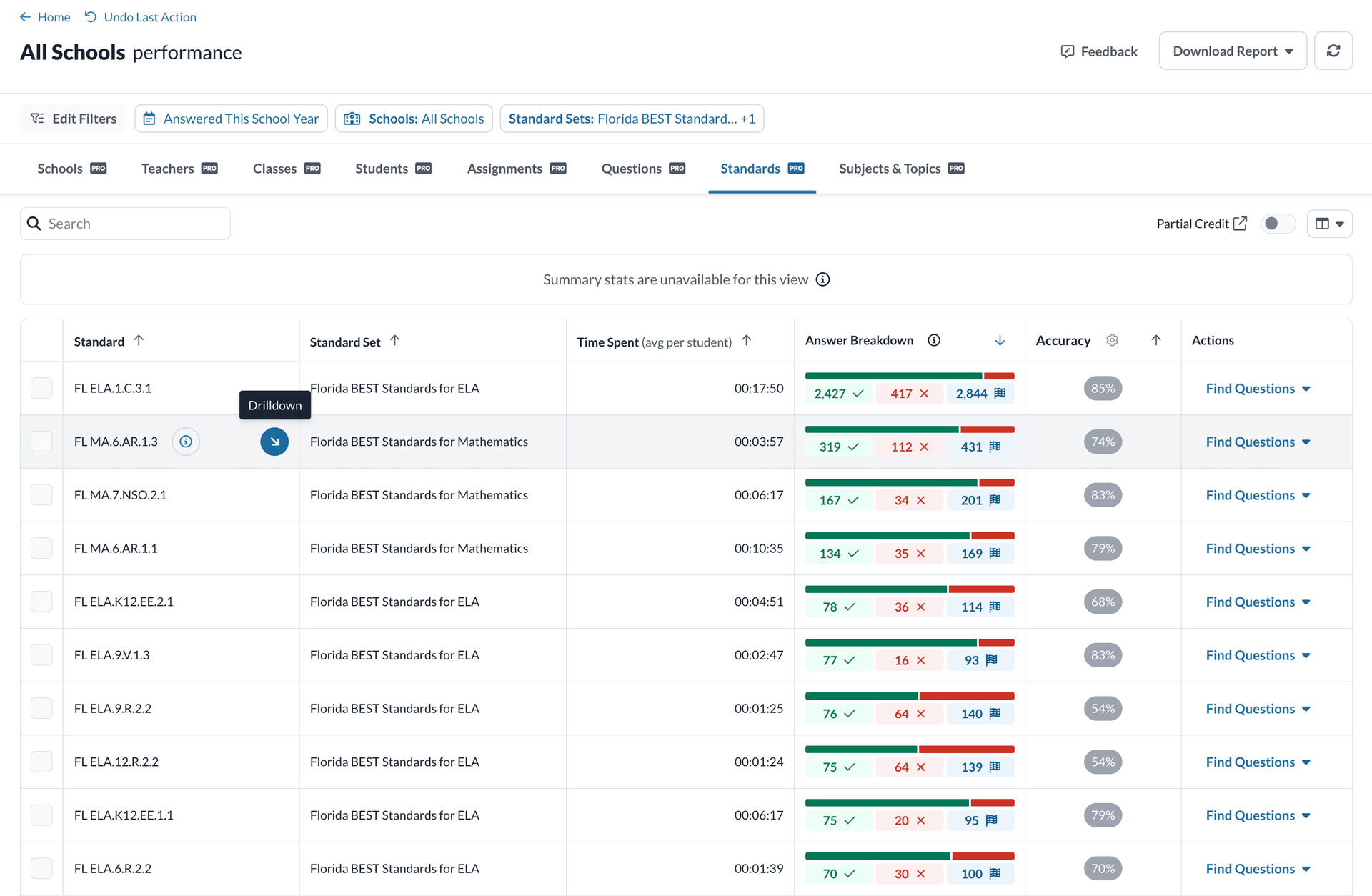1372x896 pixels.
Task: Switch to the Teachers tab
Action: (x=166, y=169)
